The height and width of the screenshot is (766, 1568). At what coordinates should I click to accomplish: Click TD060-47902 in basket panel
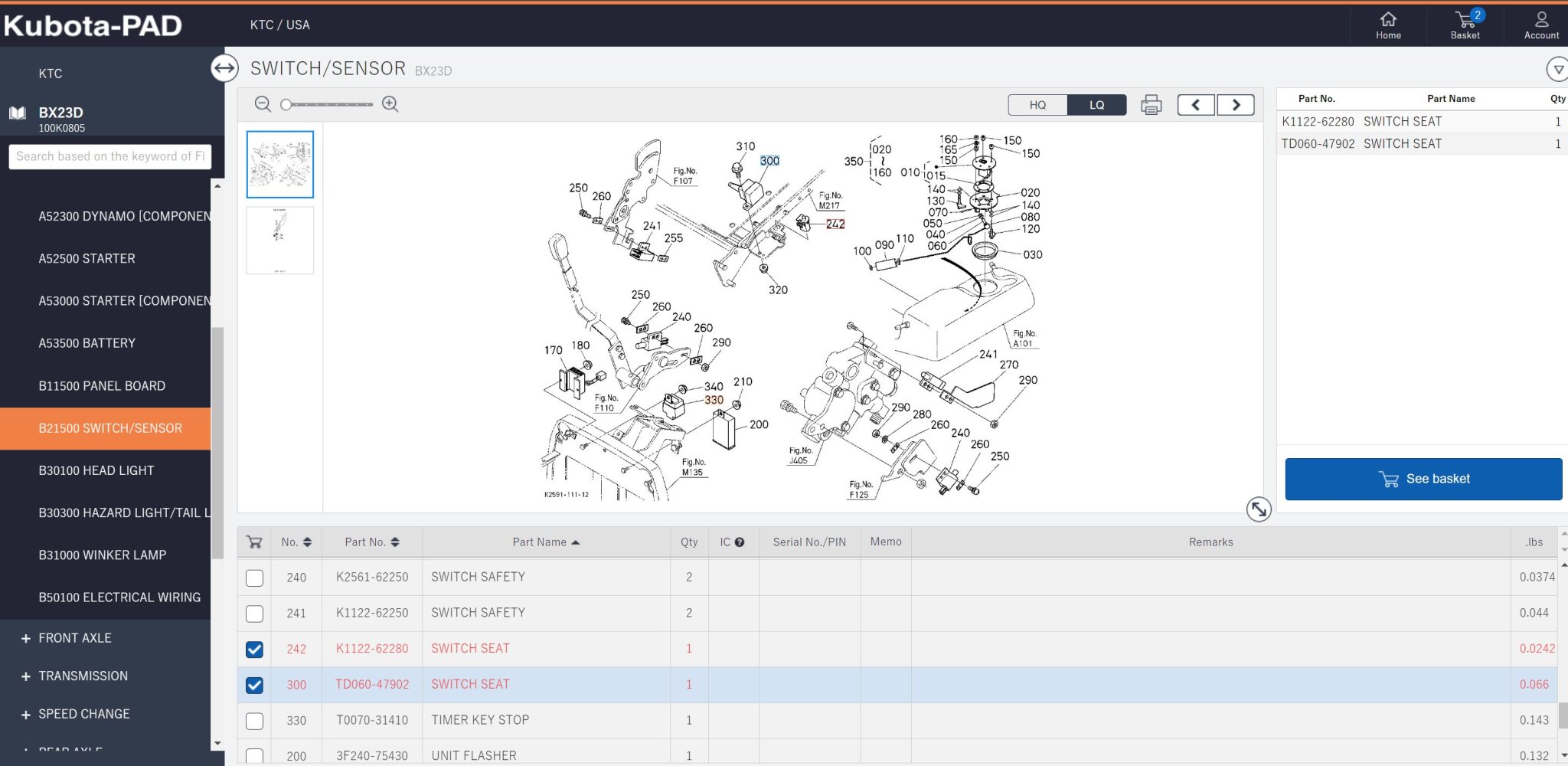[x=1318, y=144]
